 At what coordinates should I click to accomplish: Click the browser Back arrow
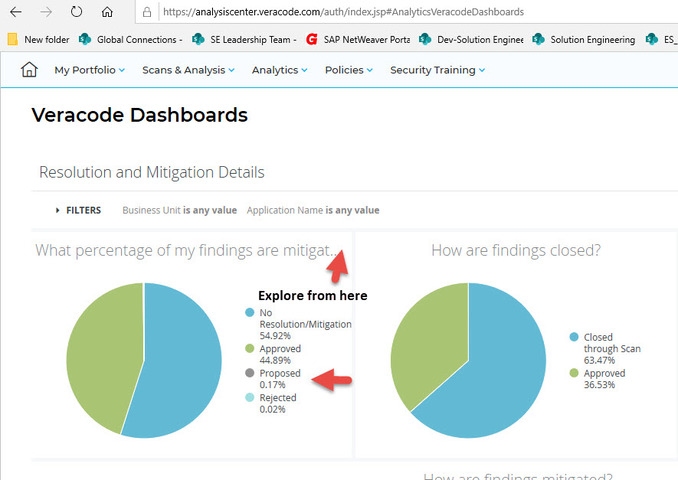coord(16,12)
